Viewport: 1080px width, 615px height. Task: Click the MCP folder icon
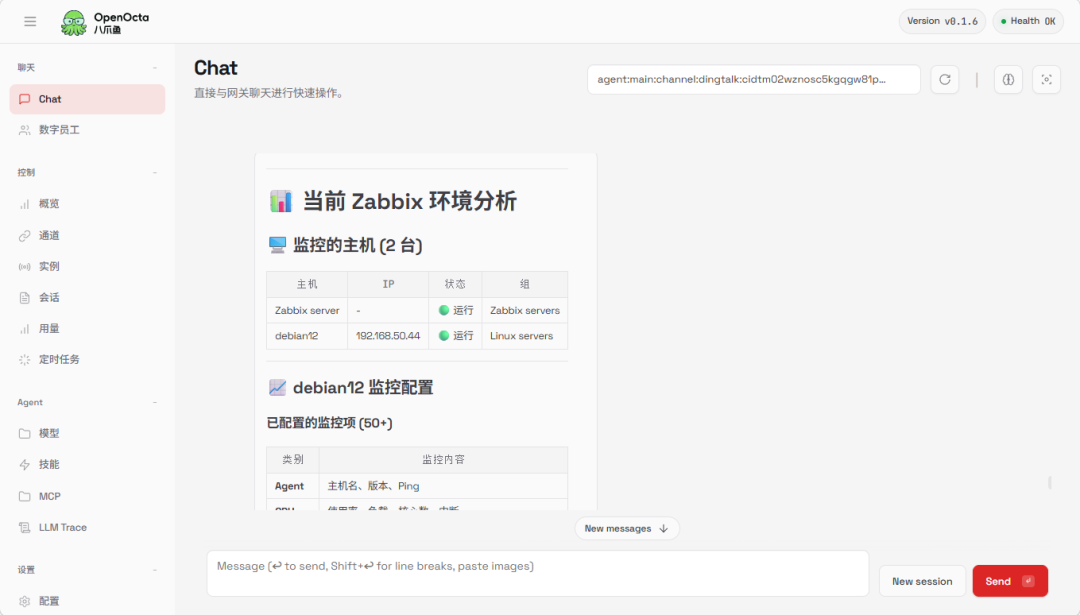pos(25,496)
